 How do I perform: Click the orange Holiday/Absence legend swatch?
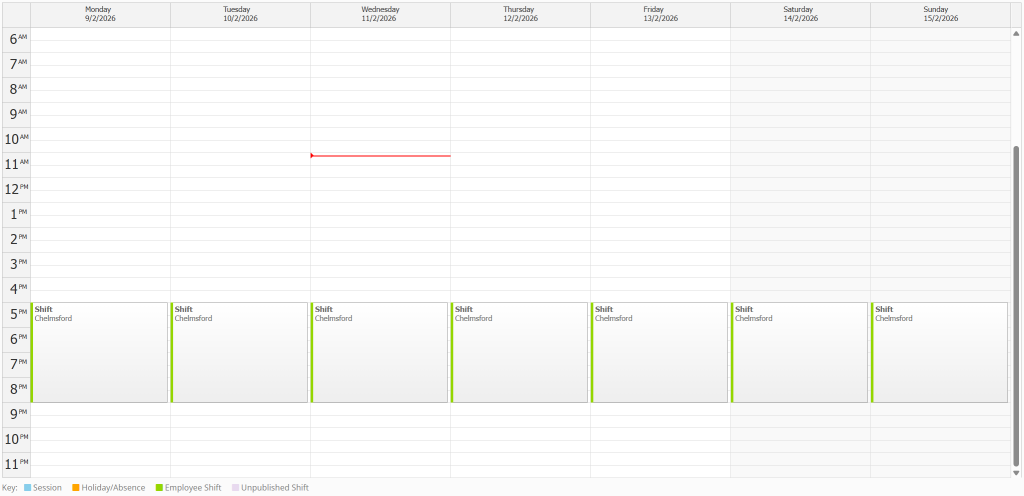[x=75, y=488]
